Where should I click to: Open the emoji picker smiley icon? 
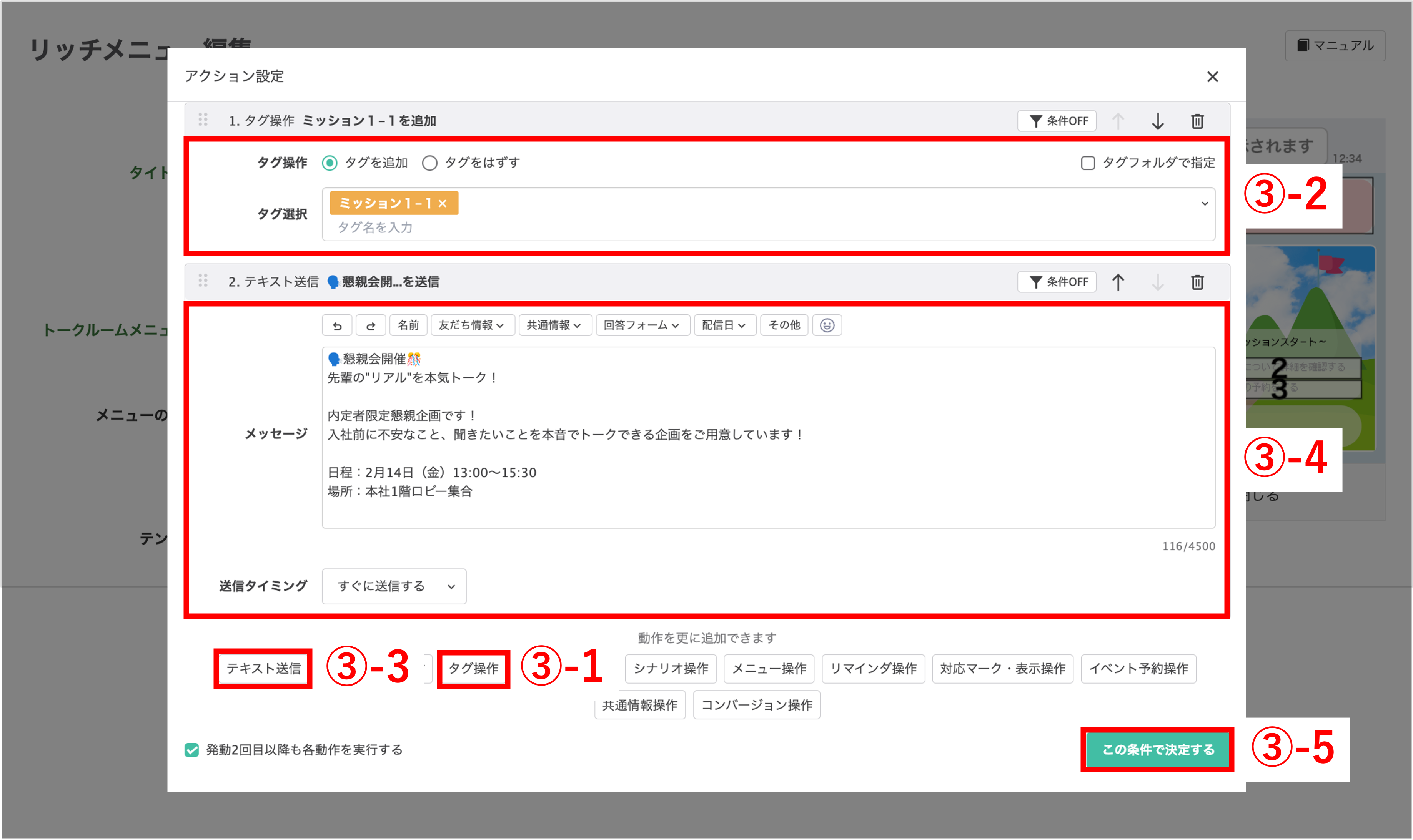tap(827, 325)
